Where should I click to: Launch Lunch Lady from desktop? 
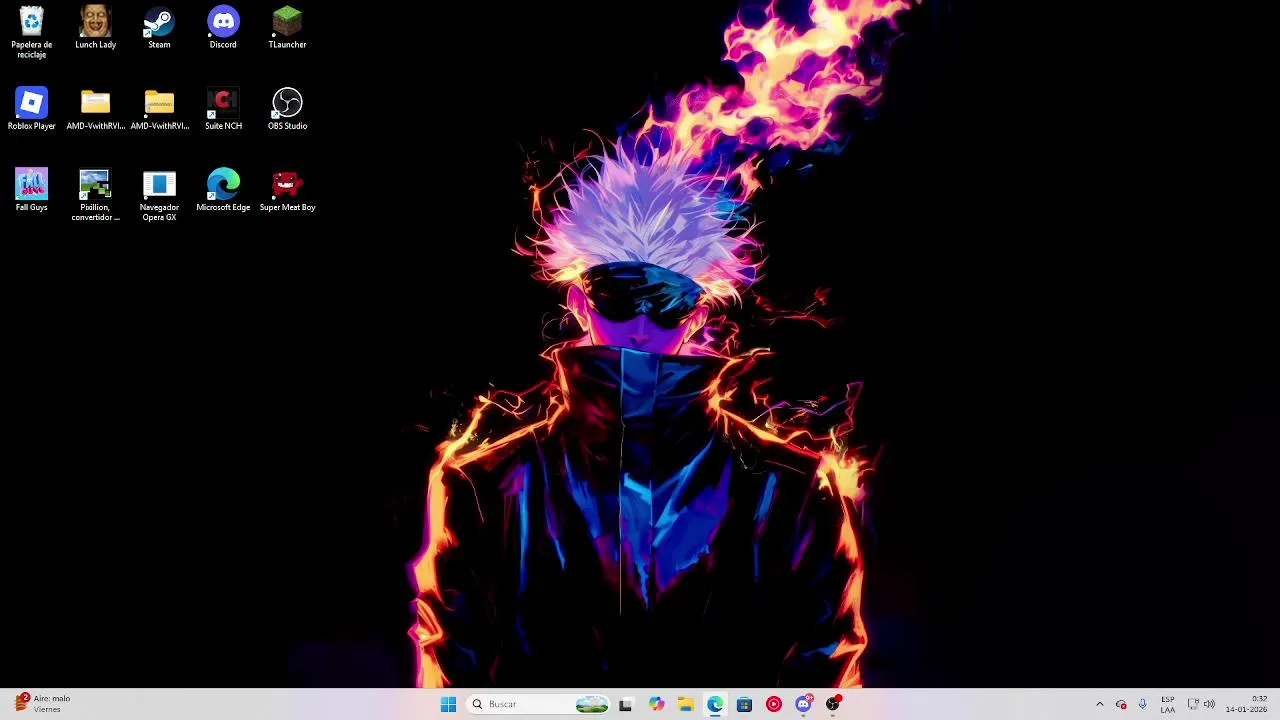pyautogui.click(x=95, y=28)
